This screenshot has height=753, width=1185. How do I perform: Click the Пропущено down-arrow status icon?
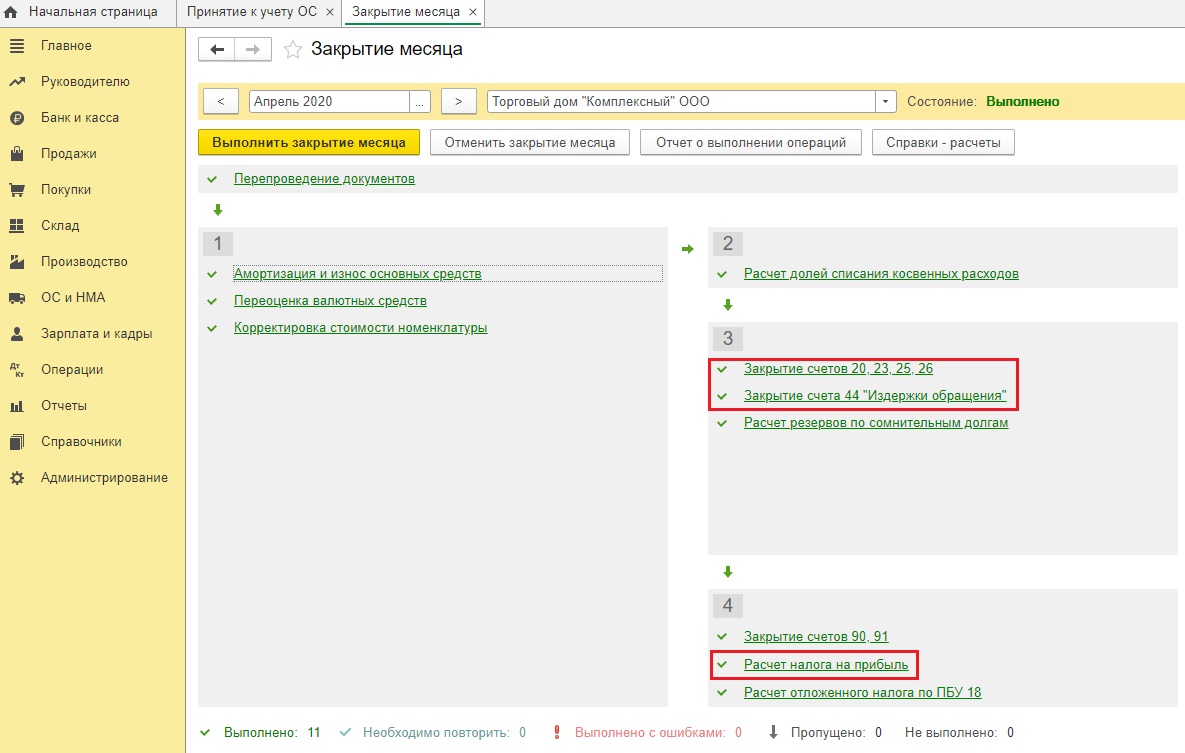coord(773,732)
